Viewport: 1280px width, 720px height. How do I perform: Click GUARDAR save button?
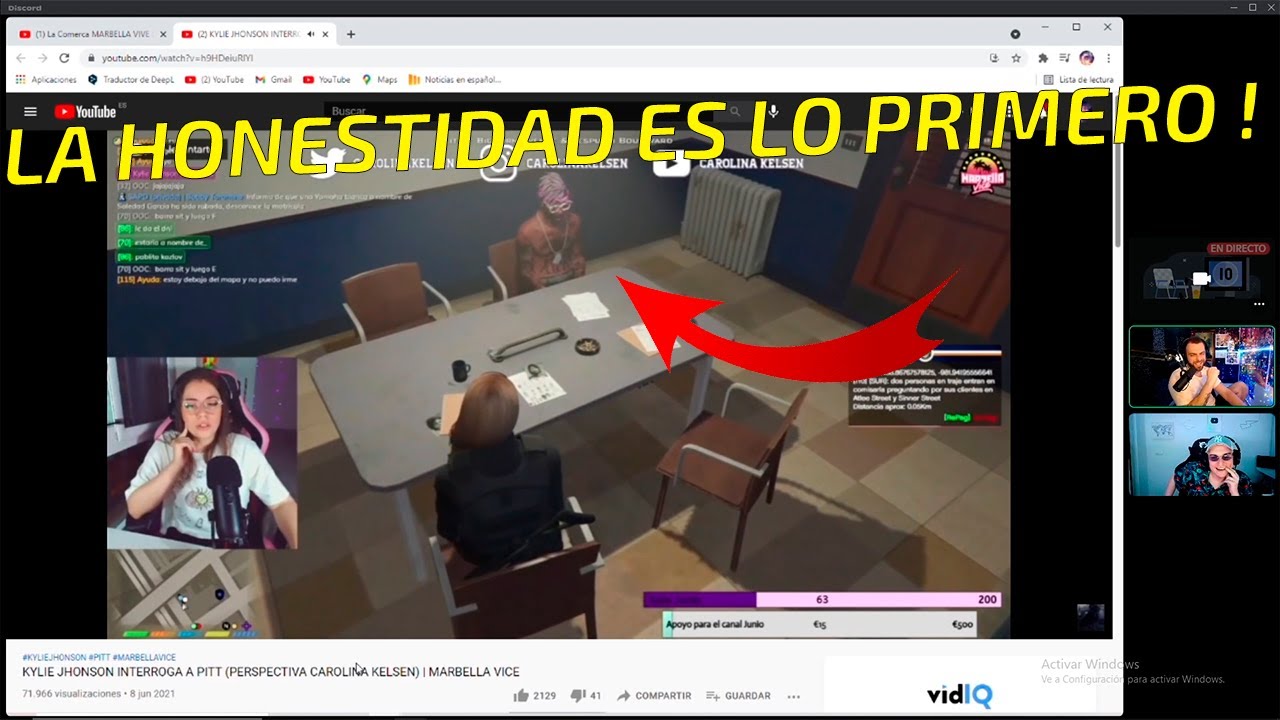(738, 695)
